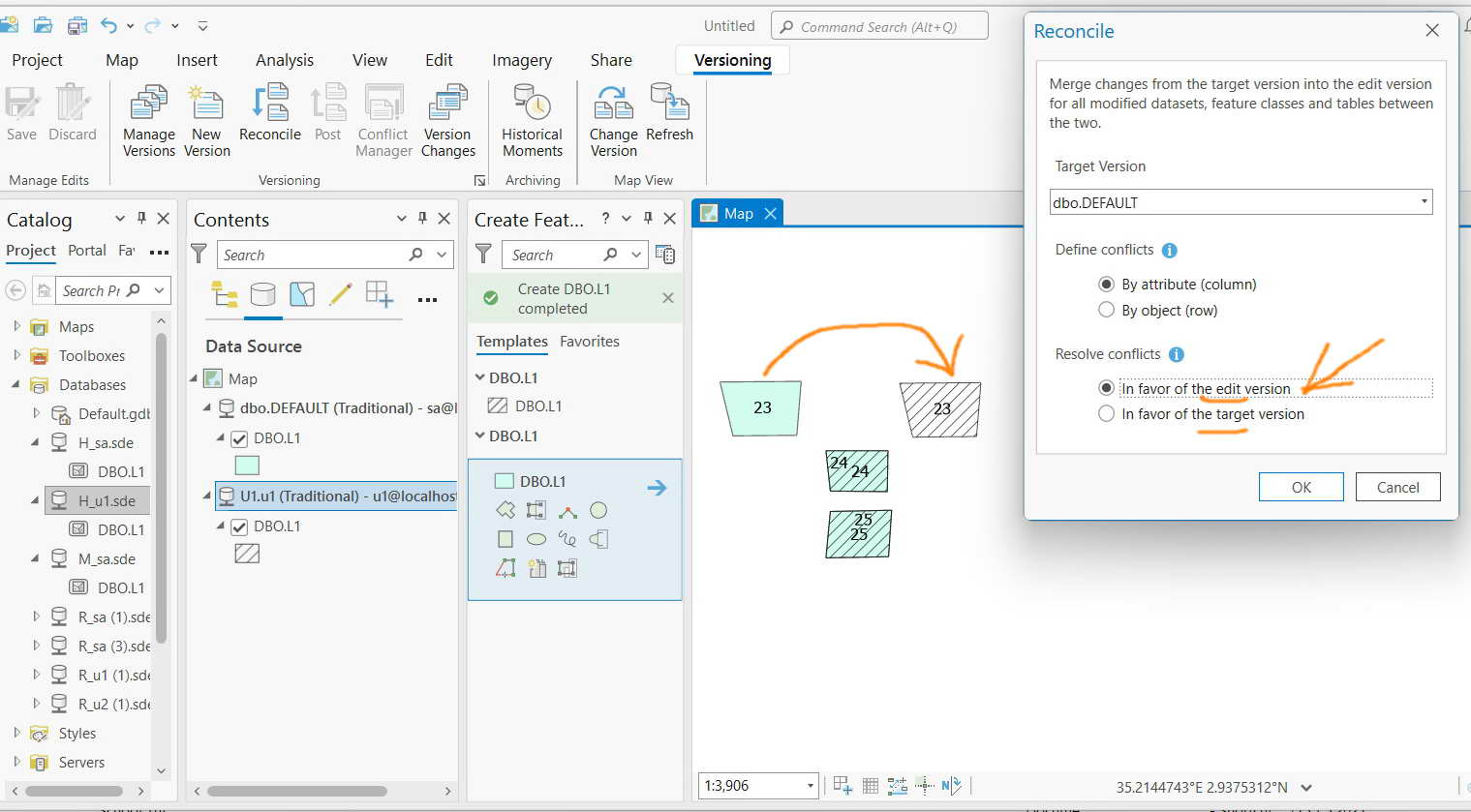
Task: Open Historical Moments in Archiving group
Action: coord(532,121)
